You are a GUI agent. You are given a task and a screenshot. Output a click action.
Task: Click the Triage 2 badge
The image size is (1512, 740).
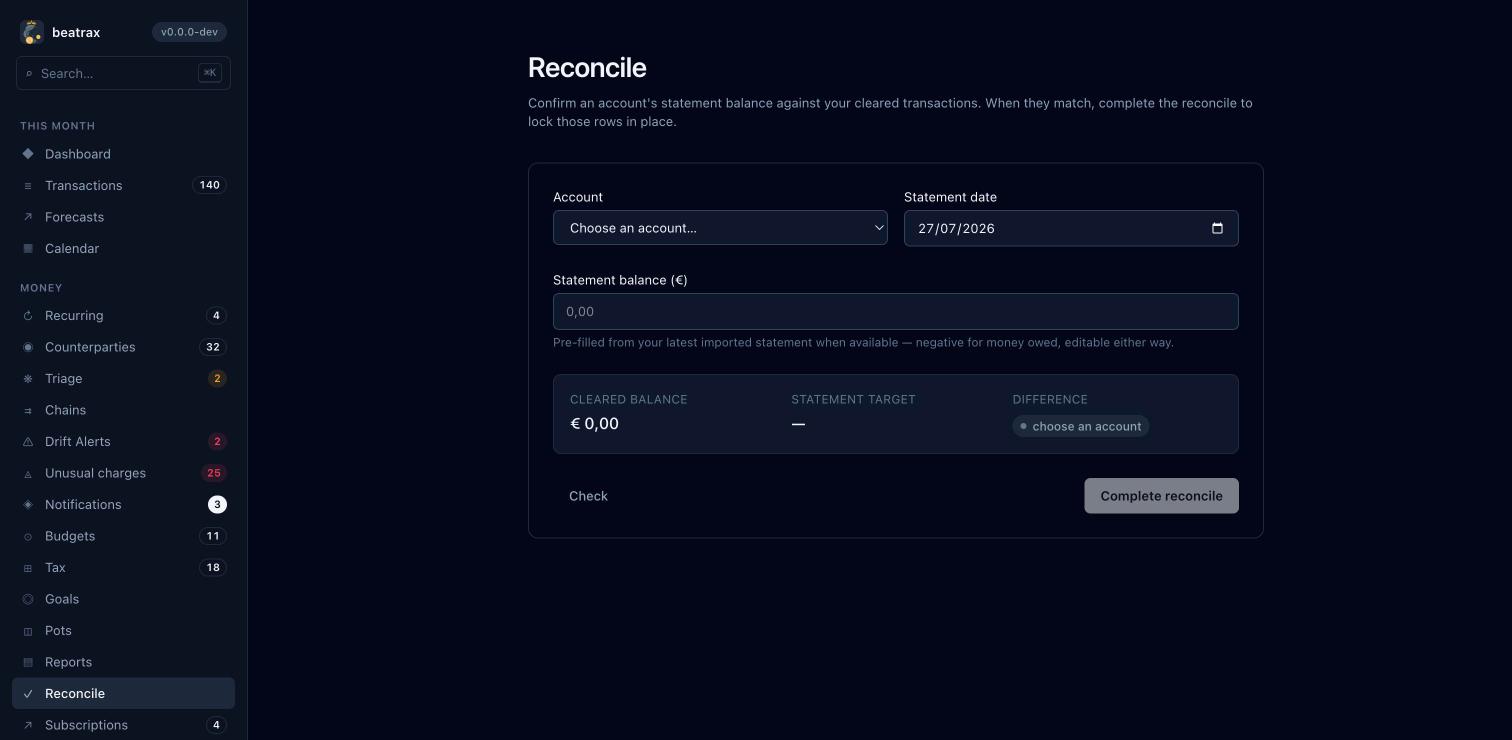(217, 378)
